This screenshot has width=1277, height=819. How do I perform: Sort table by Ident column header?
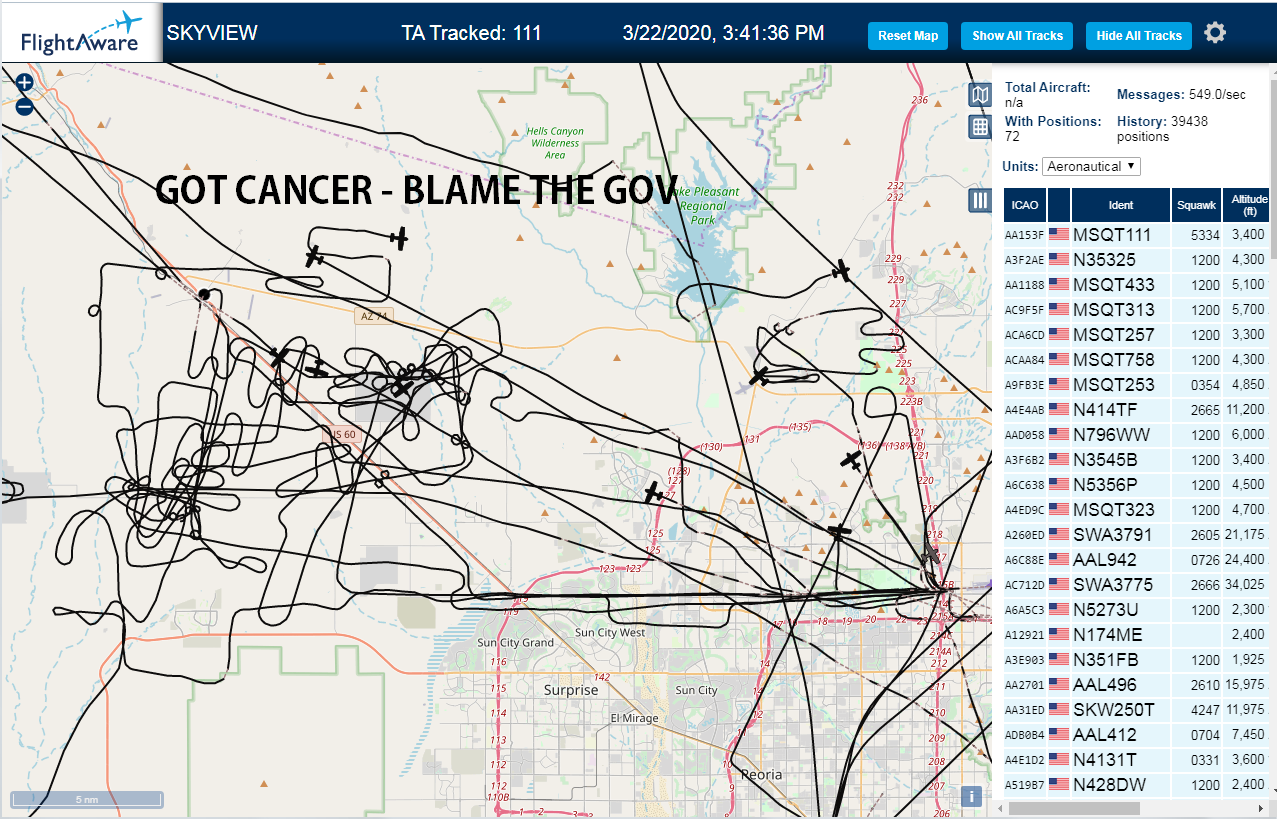pyautogui.click(x=1121, y=205)
